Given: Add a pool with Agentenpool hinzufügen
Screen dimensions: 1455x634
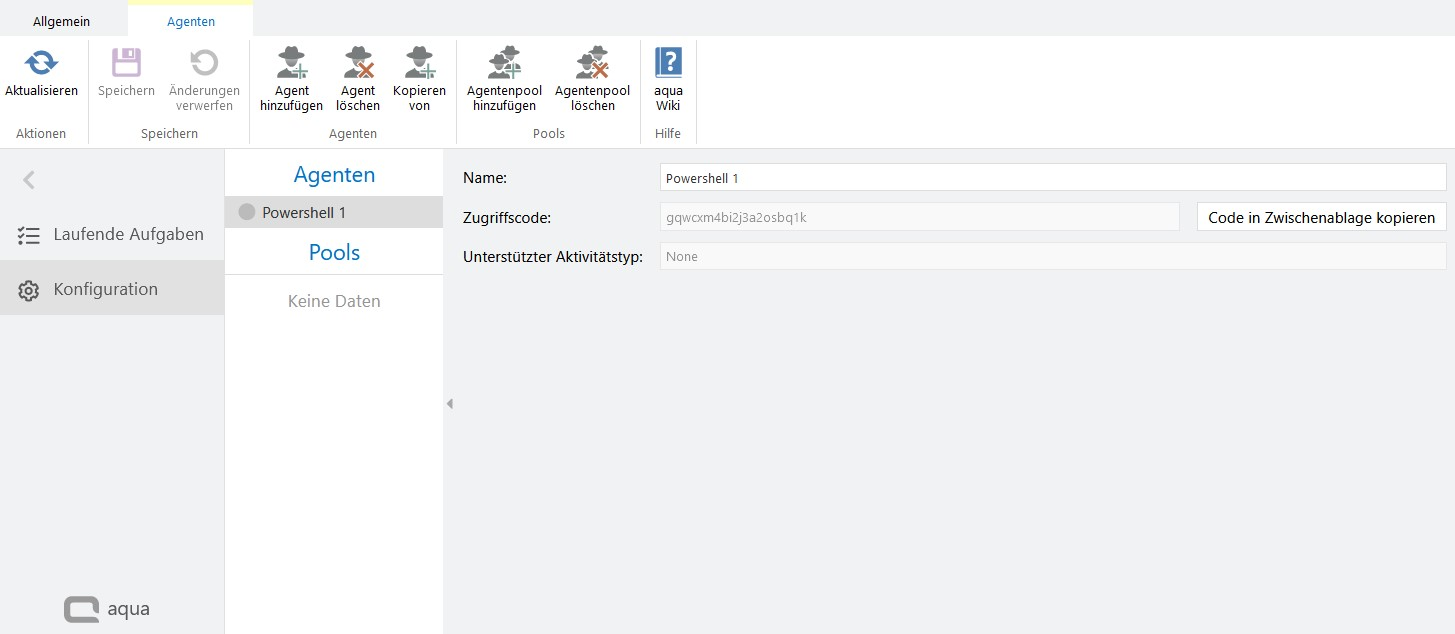Looking at the screenshot, I should (504, 64).
